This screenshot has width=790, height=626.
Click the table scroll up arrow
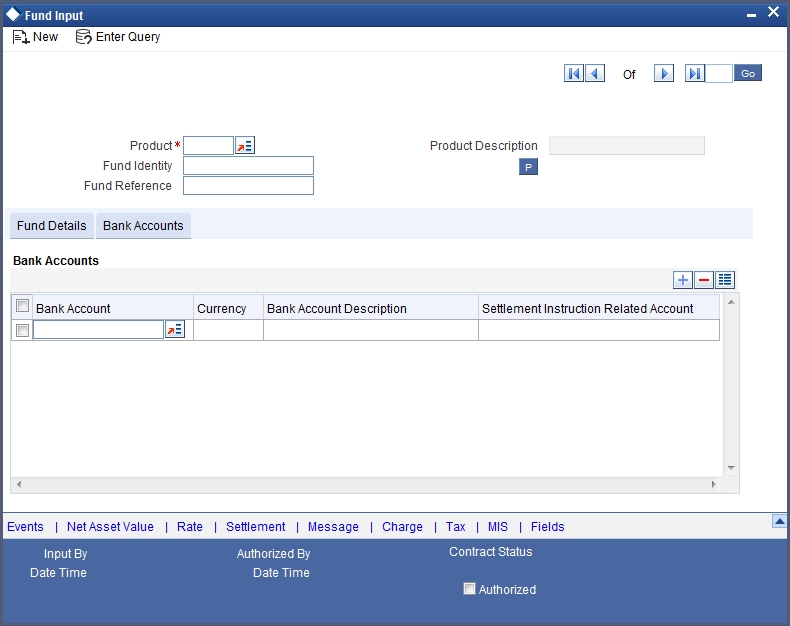coord(731,302)
